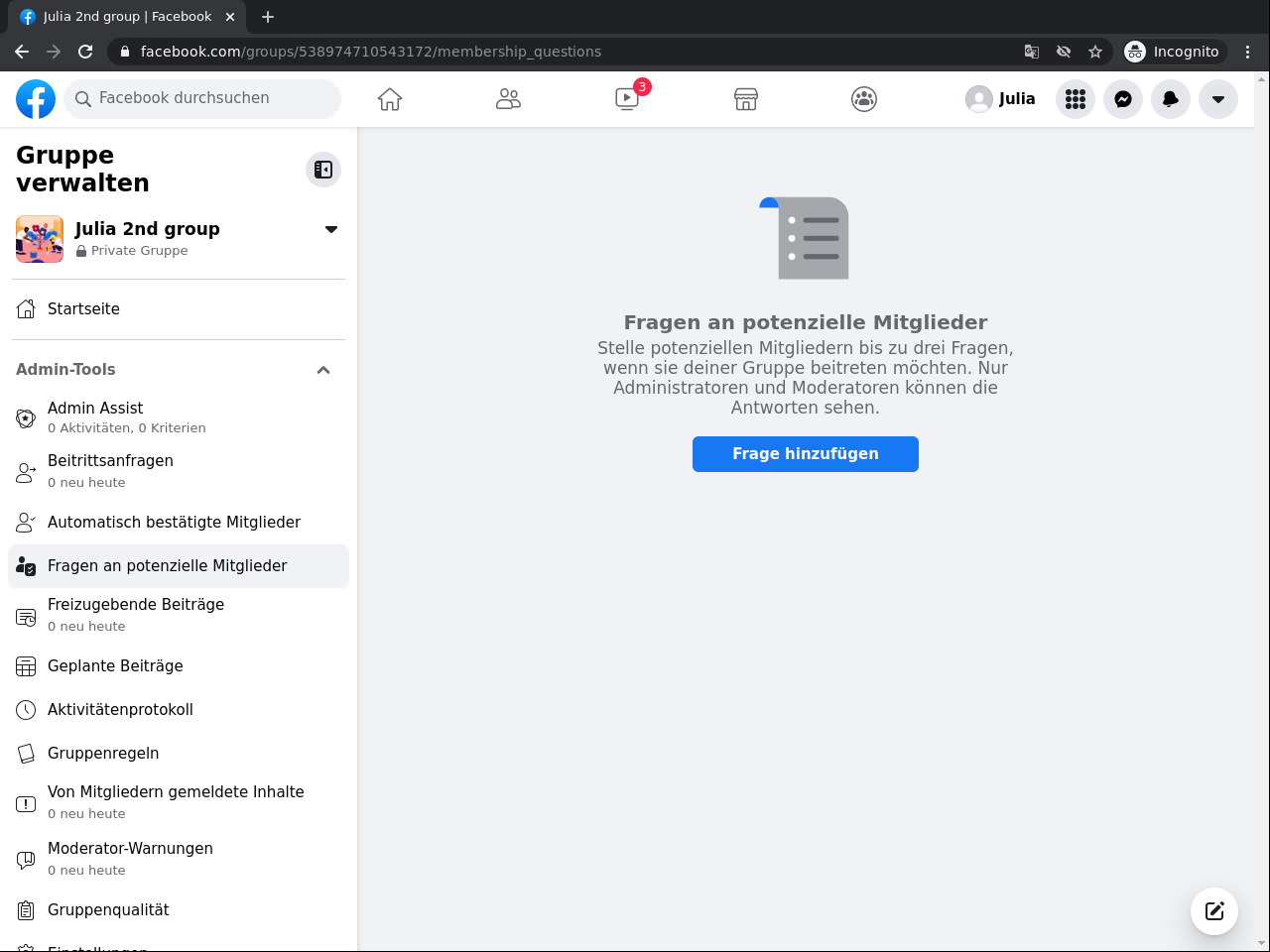The height and width of the screenshot is (952, 1270).
Task: Click the site lock icon in address bar
Action: [125, 52]
